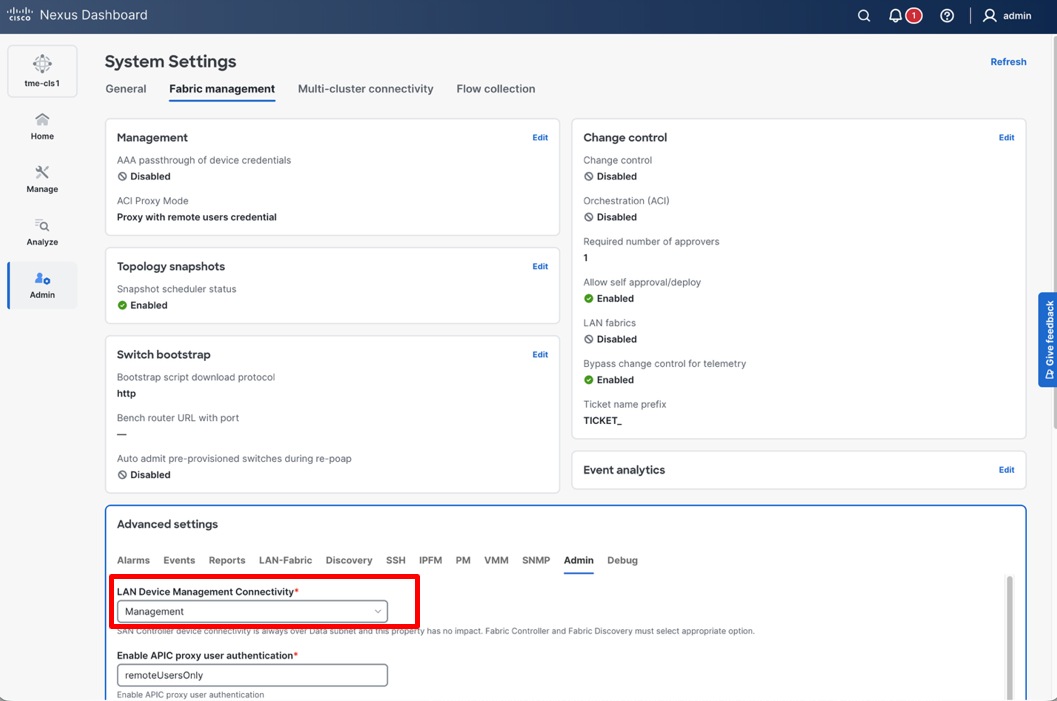1057x701 pixels.
Task: Click Refresh to reload System Settings
Action: 1008,61
